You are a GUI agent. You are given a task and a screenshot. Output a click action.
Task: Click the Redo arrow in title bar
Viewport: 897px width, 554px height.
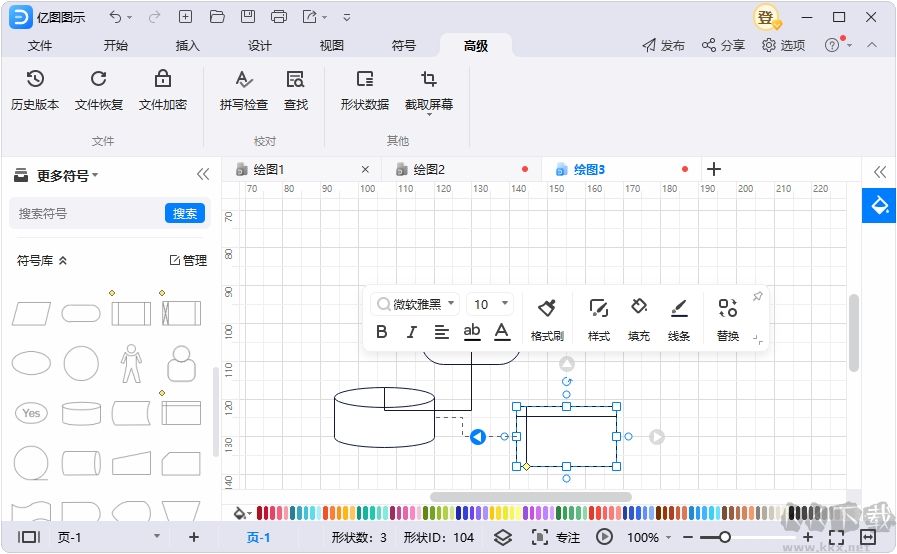coord(154,17)
